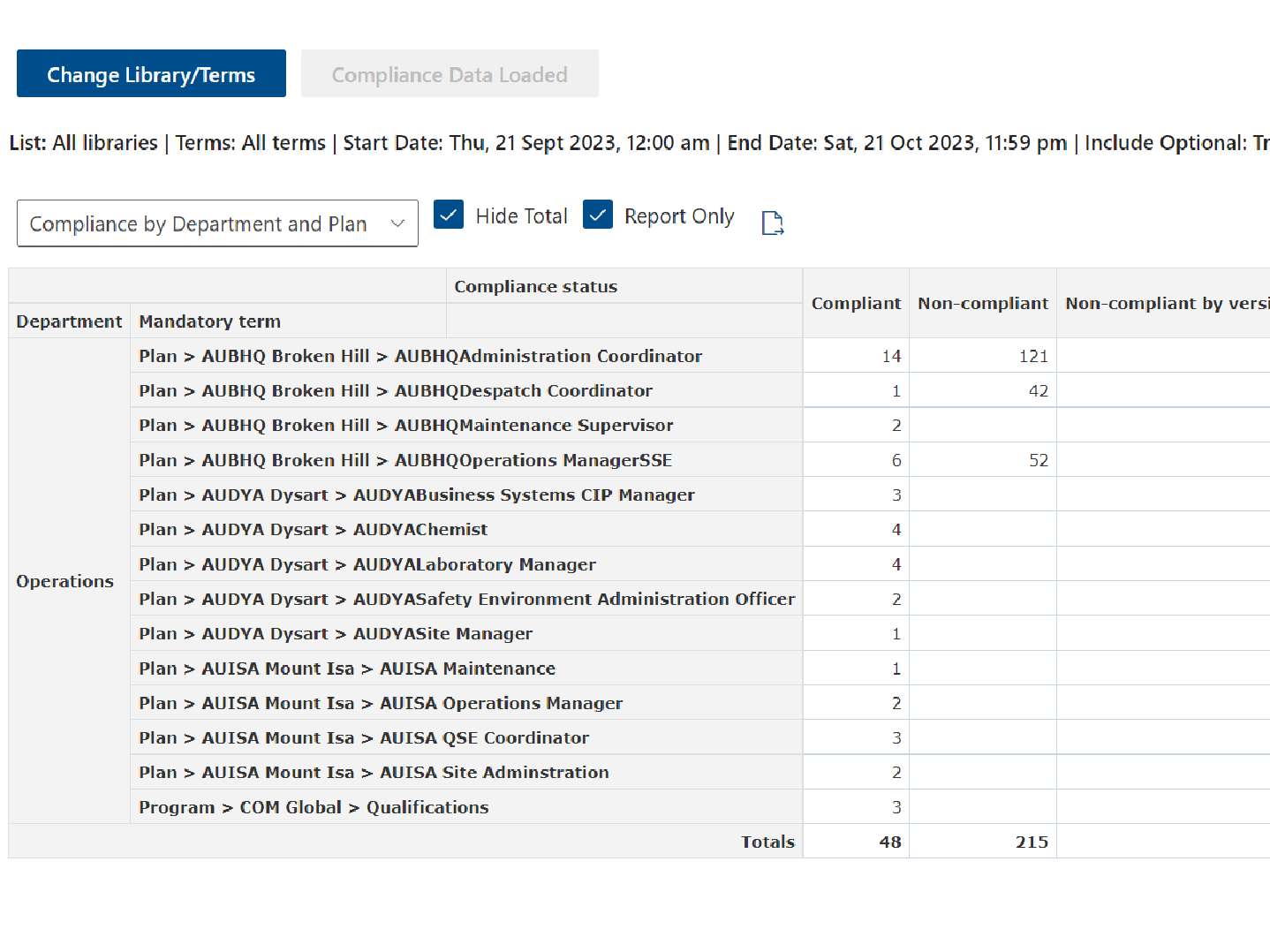1270x952 pixels.
Task: Select AUBHQAdministration Coordinator plan row
Action: point(420,356)
